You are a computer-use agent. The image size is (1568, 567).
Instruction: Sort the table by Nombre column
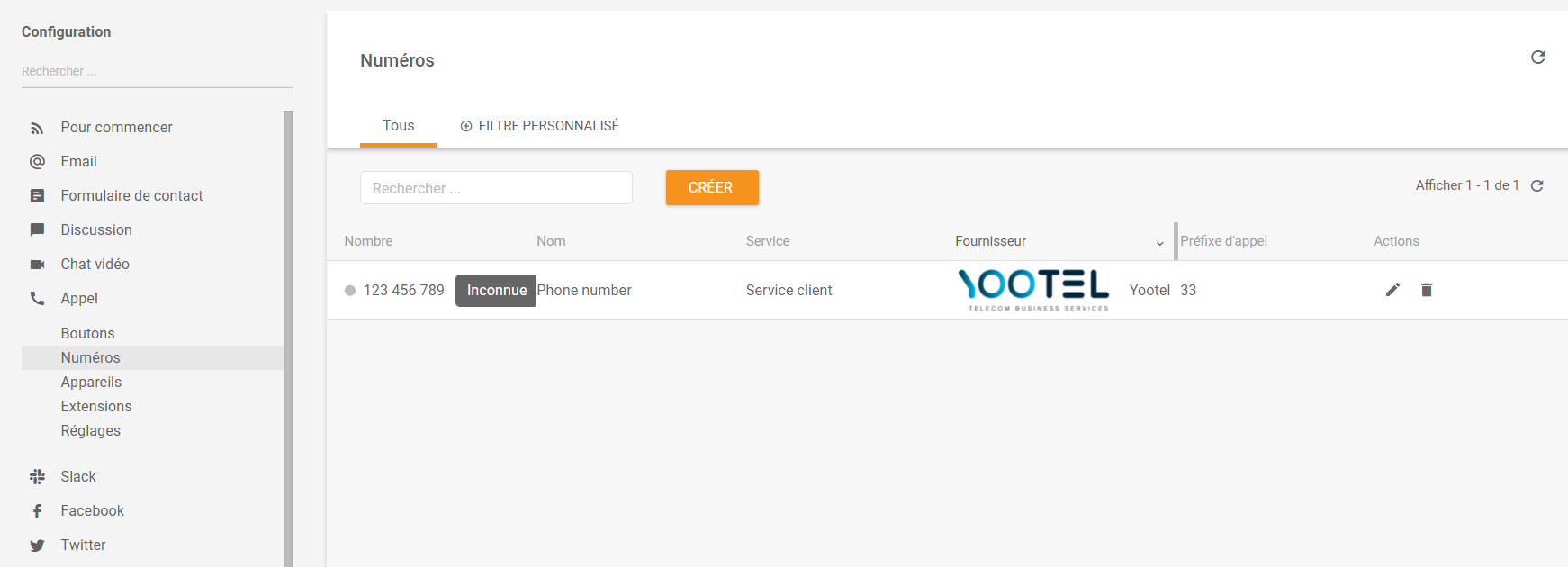click(x=368, y=241)
